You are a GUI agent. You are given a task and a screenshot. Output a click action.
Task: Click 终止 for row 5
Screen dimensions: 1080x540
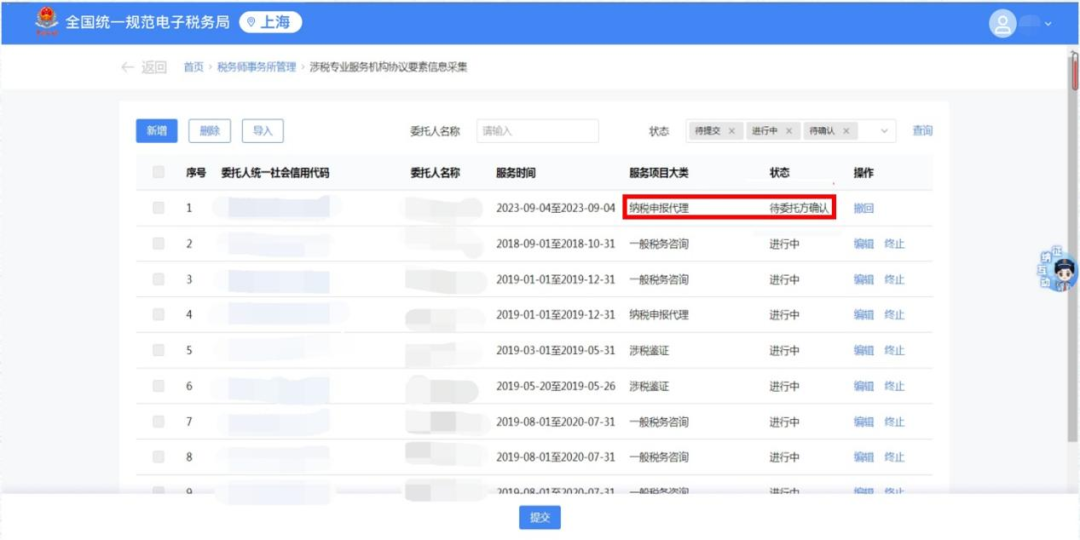point(894,350)
